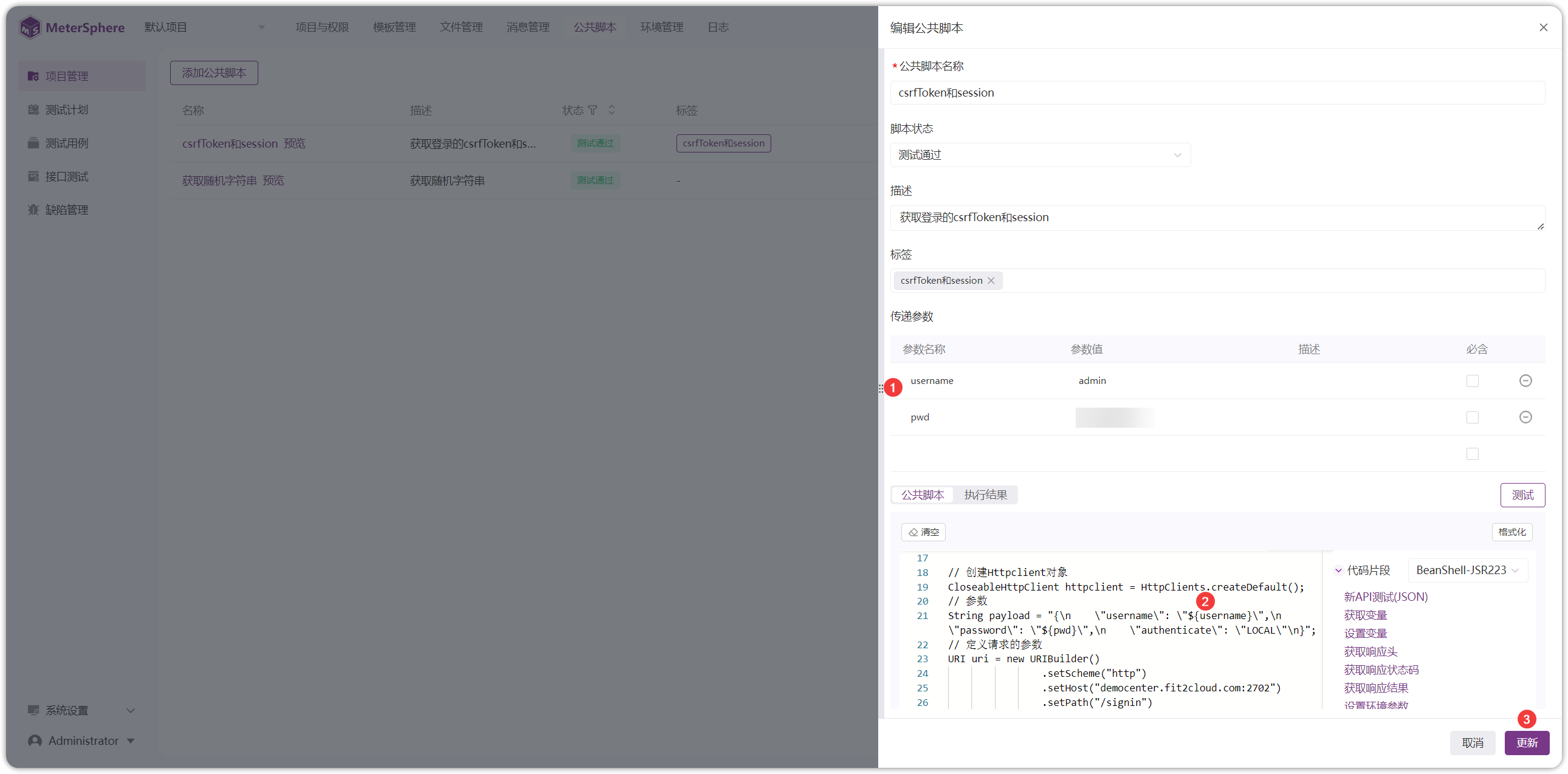This screenshot has height=774, width=1568.
Task: Click the 测试 button
Action: pos(1522,495)
